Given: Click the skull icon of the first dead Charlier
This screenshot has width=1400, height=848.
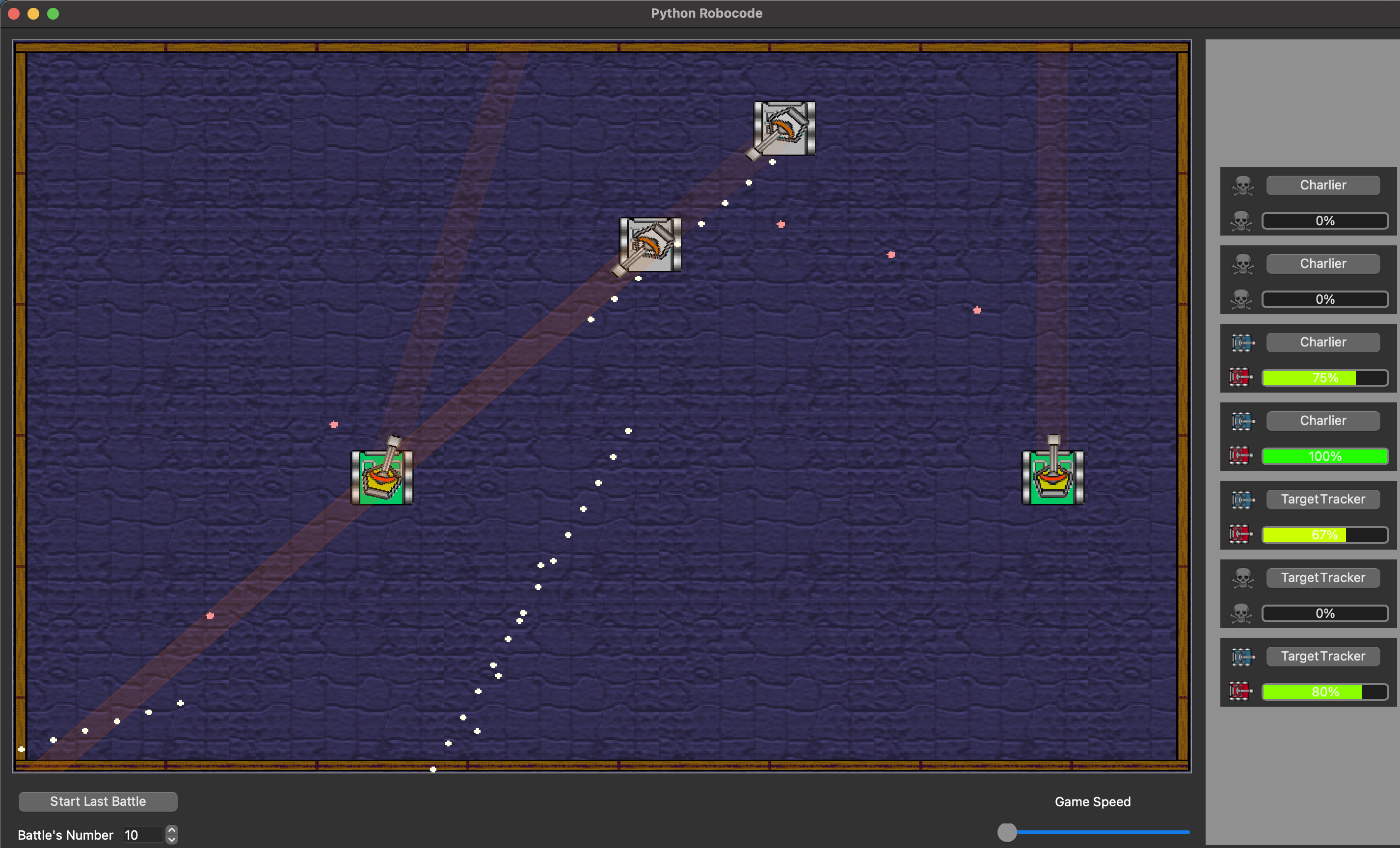Looking at the screenshot, I should pyautogui.click(x=1241, y=185).
